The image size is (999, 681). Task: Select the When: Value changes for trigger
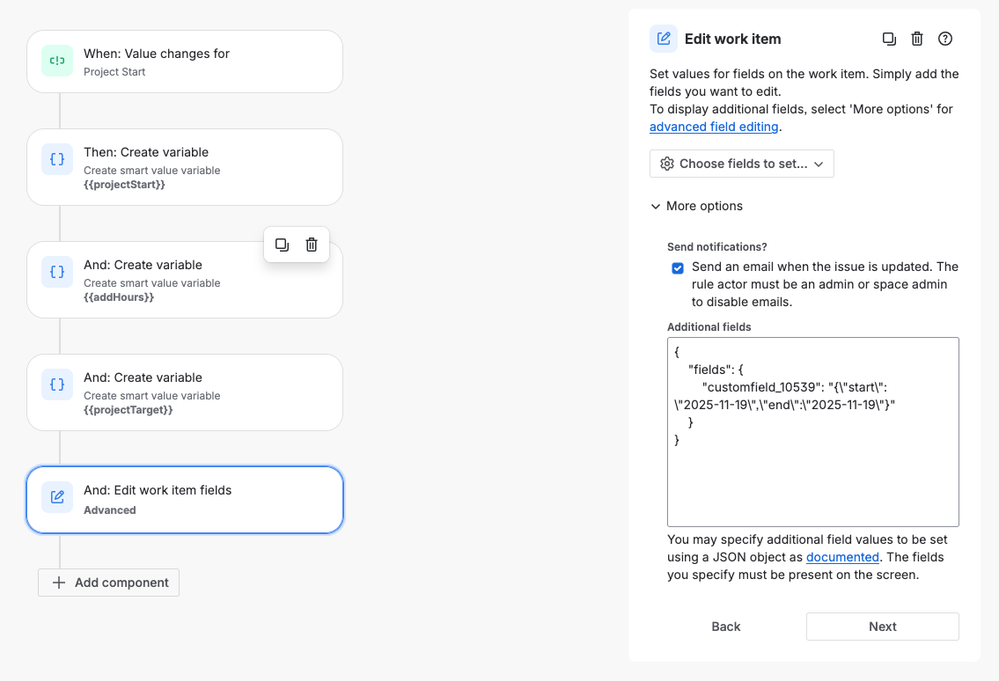pos(184,61)
